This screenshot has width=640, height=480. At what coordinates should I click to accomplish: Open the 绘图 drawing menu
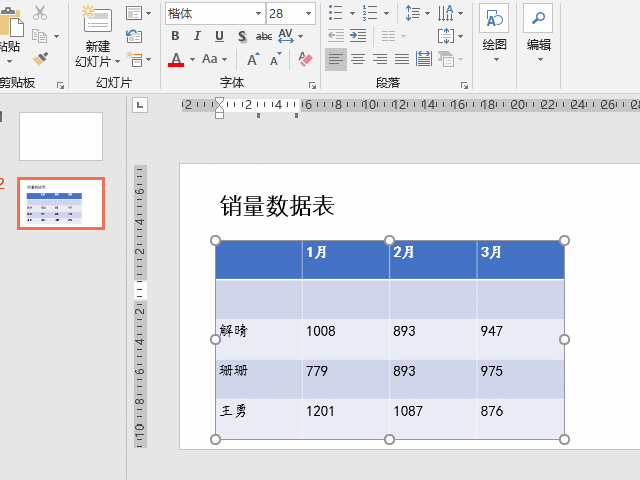click(x=494, y=34)
